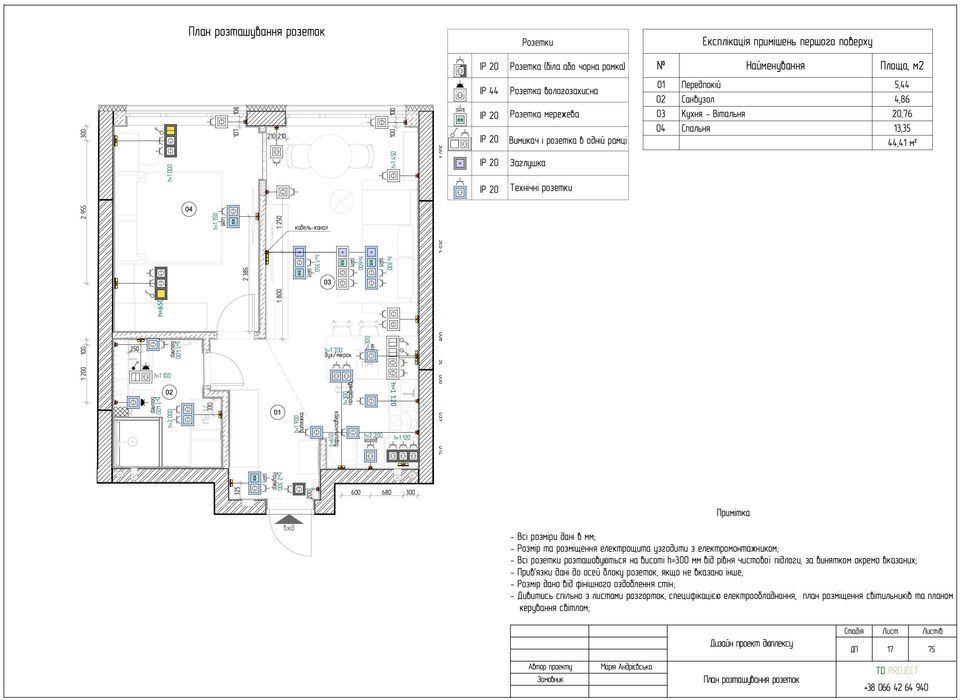Select room marker 01 in the hallway
The width and height of the screenshot is (960, 700).
click(277, 412)
